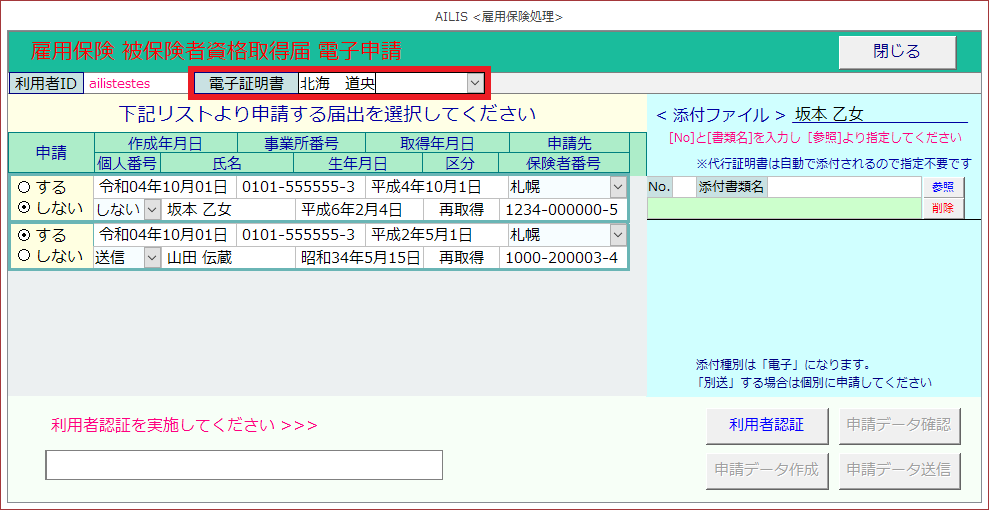Click the 申請データ確認 button

pyautogui.click(x=897, y=425)
